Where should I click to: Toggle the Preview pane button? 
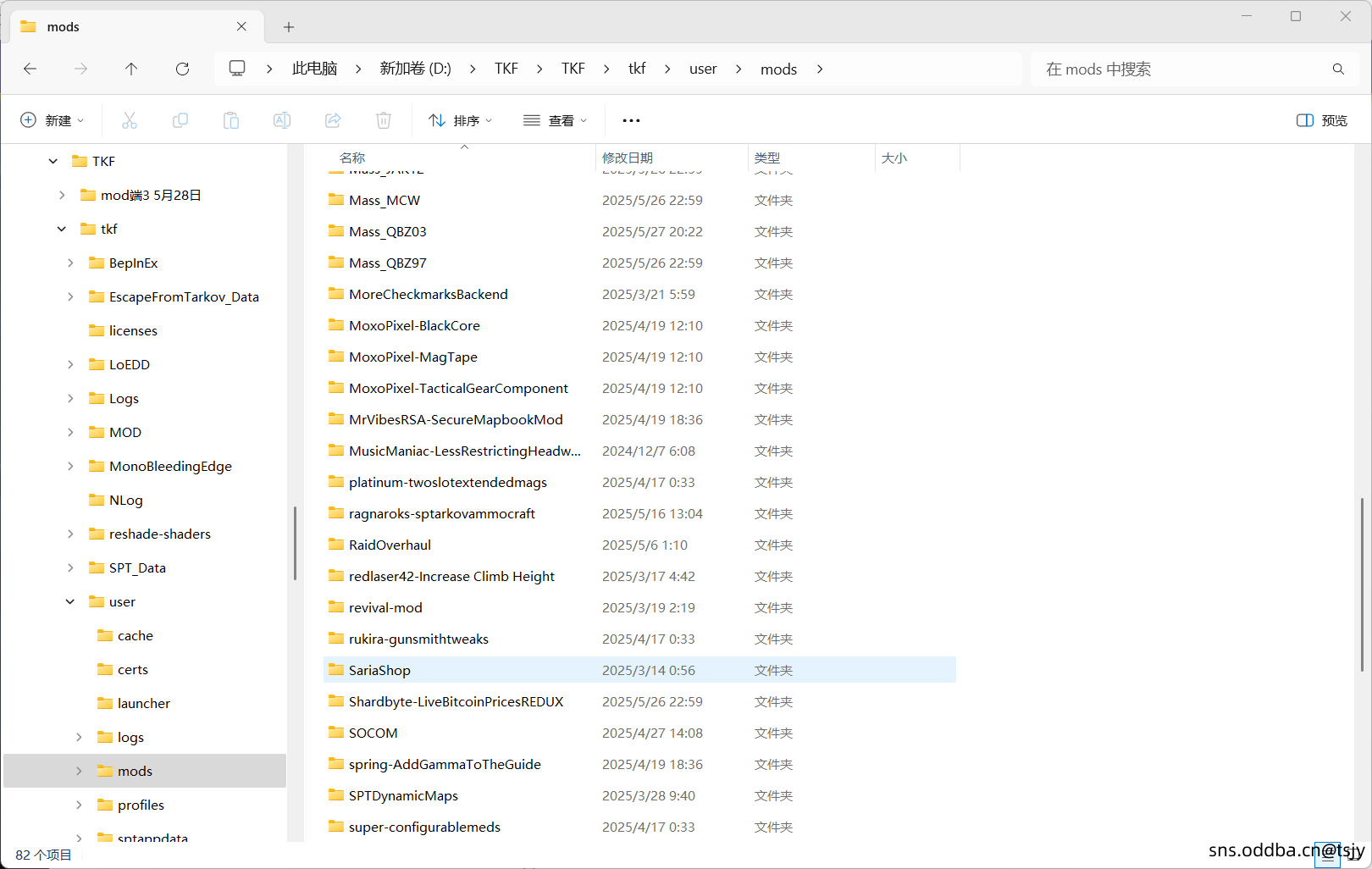click(x=1322, y=120)
